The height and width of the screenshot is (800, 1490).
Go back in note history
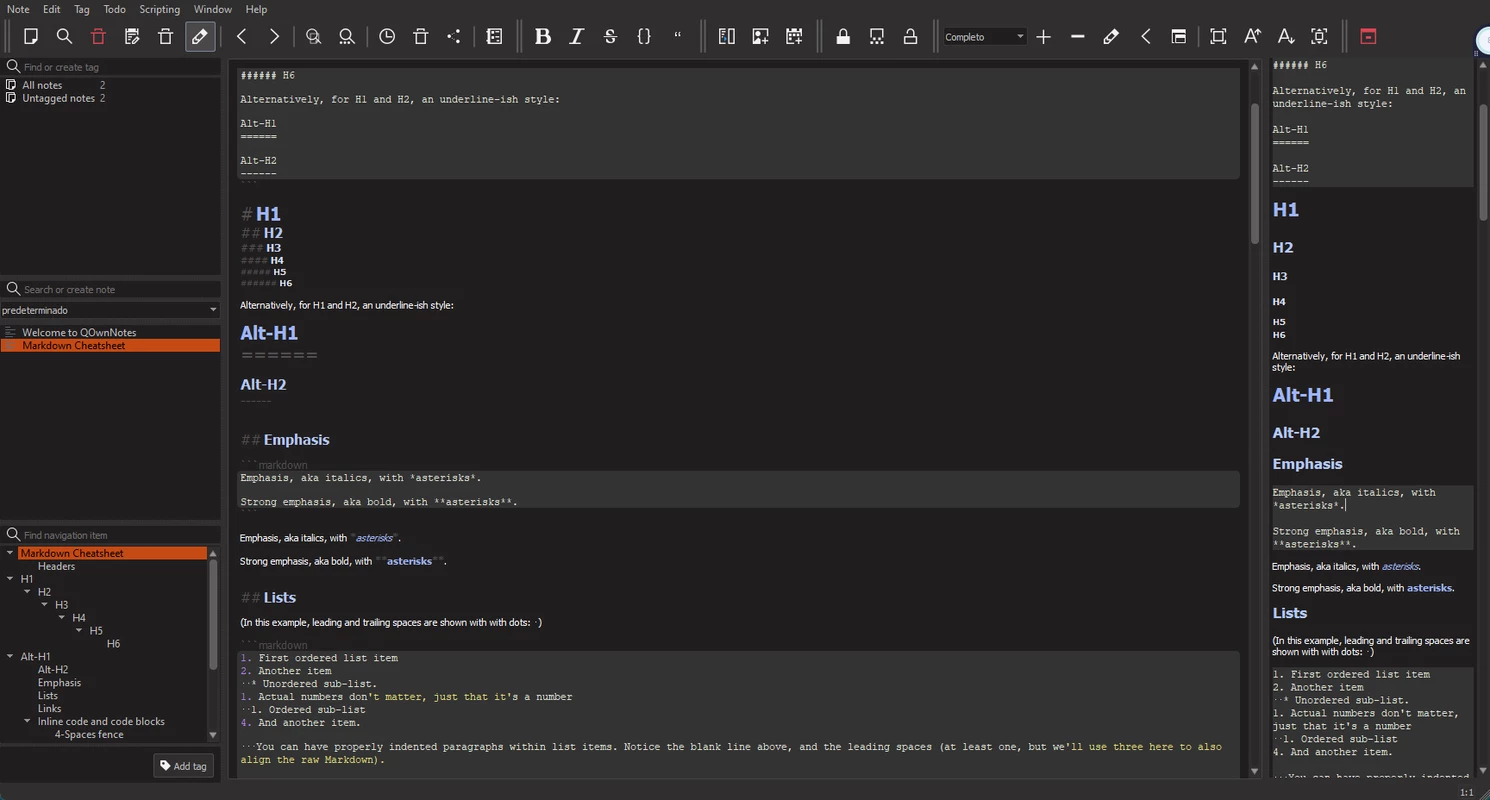[241, 37]
